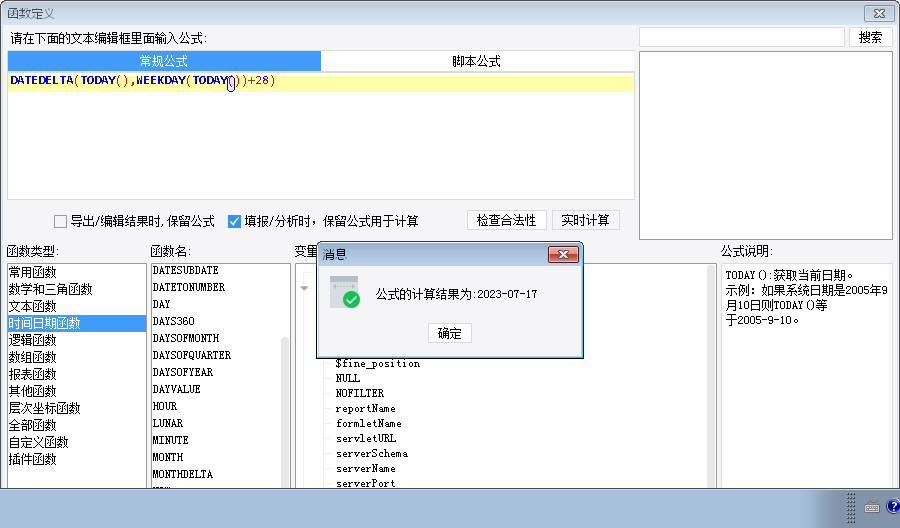Switch to the 常规公式 tab

pos(164,61)
